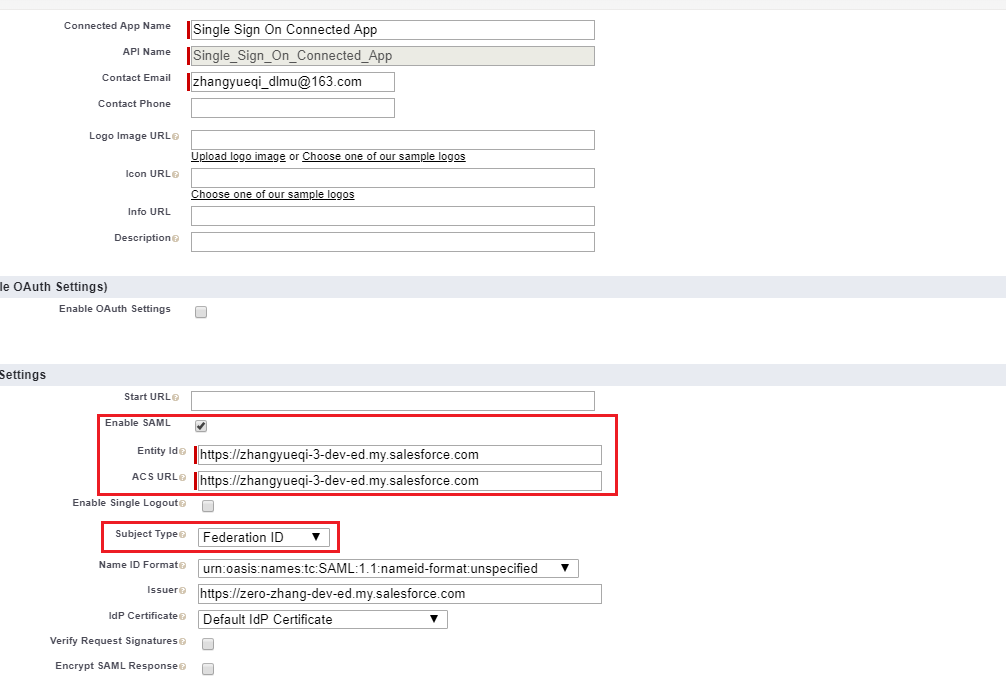1006x681 pixels.
Task: Open help icon beside Subject Type label
Action: [183, 535]
